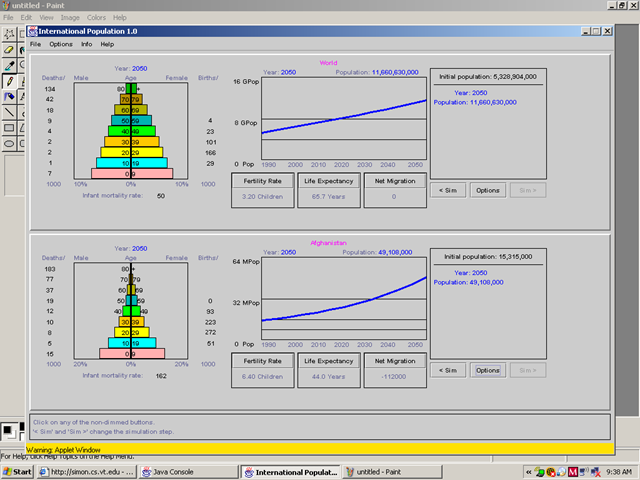
Task: Choose the Pick Color eyedropper tool
Action: point(9,65)
